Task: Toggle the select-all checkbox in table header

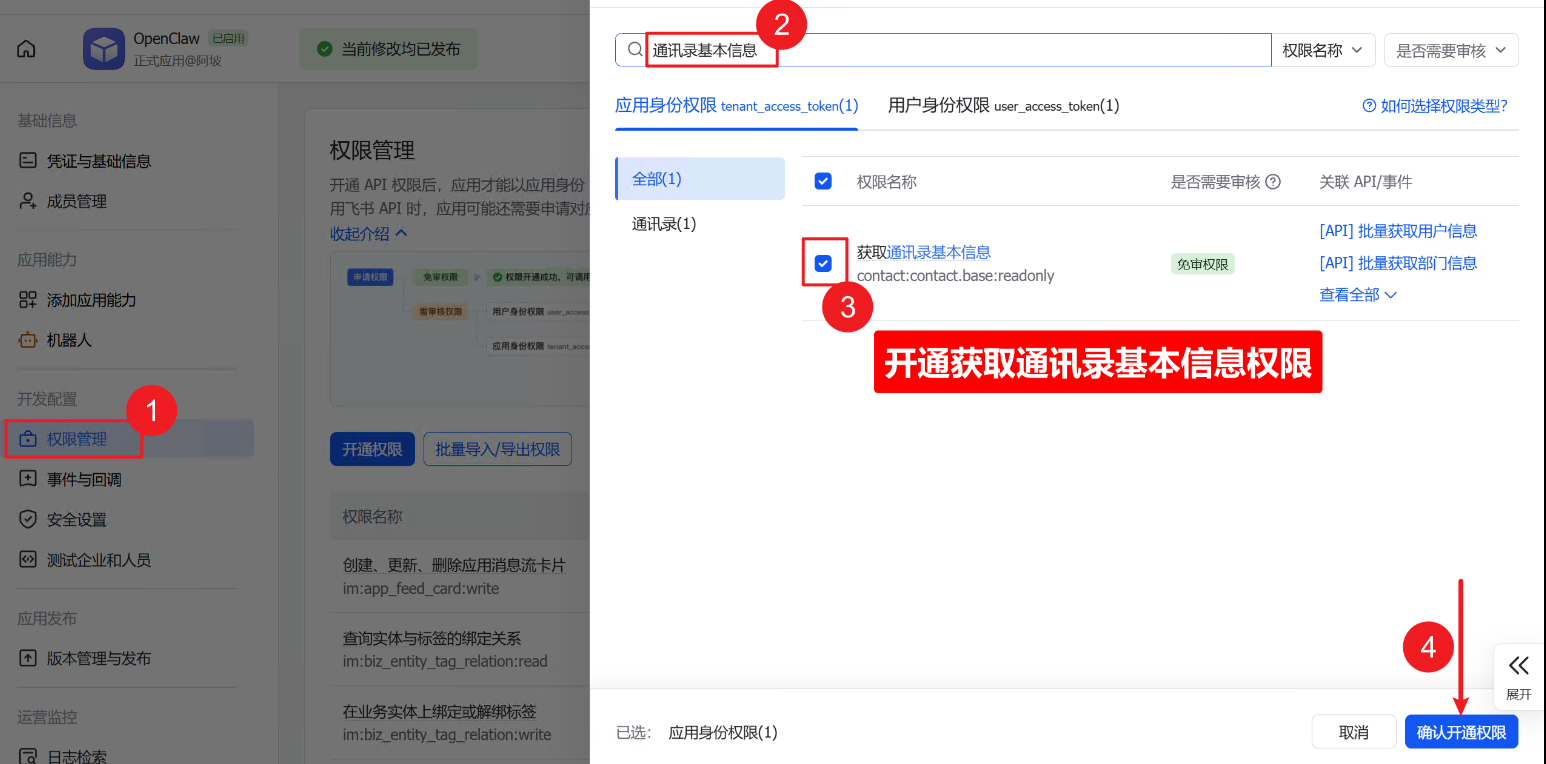Action: click(x=823, y=181)
